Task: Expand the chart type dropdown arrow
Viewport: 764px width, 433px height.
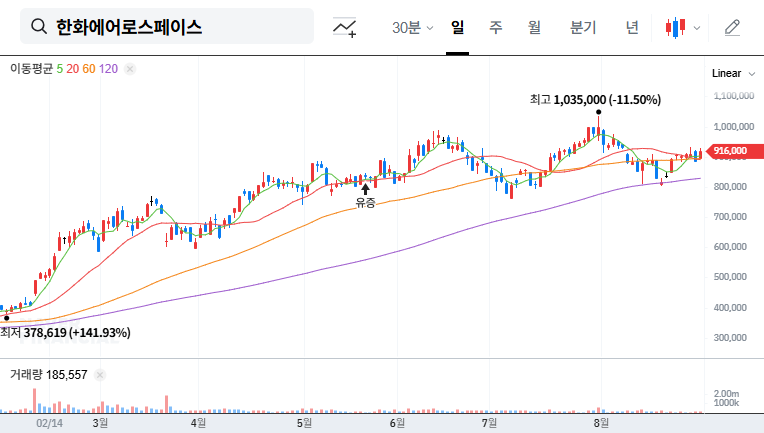Action: [x=697, y=28]
